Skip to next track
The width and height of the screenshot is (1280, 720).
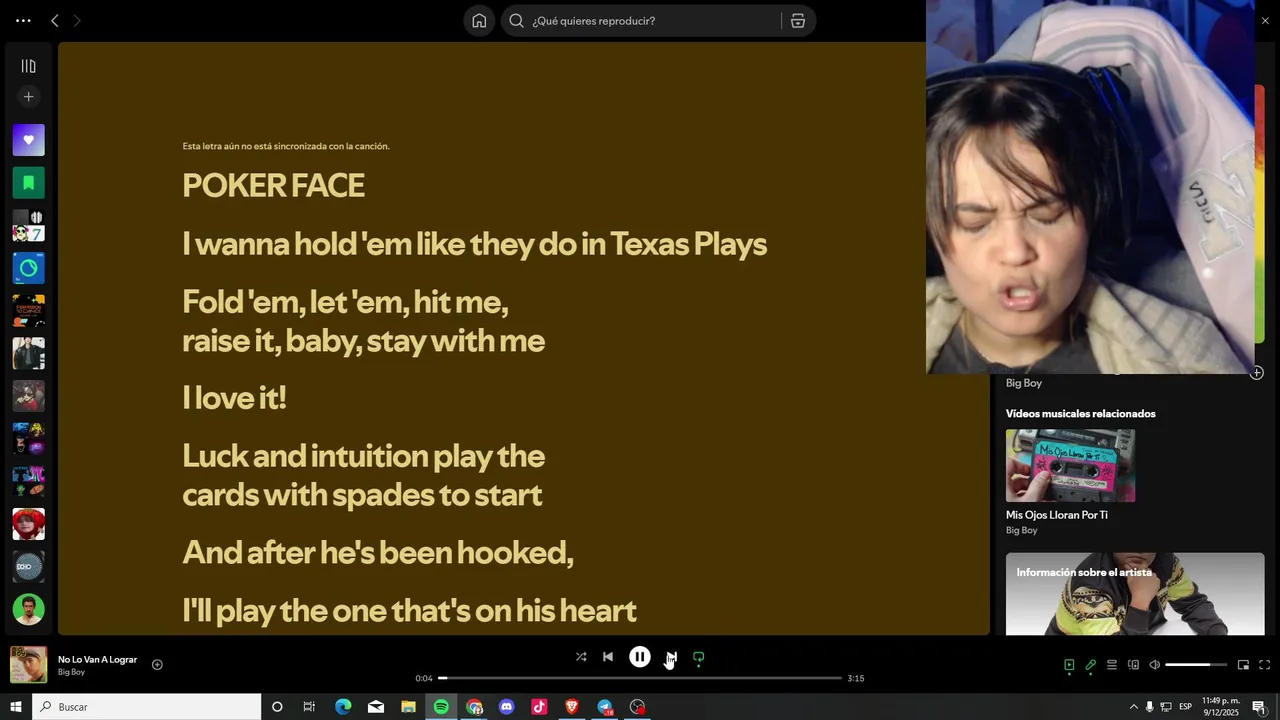(671, 657)
